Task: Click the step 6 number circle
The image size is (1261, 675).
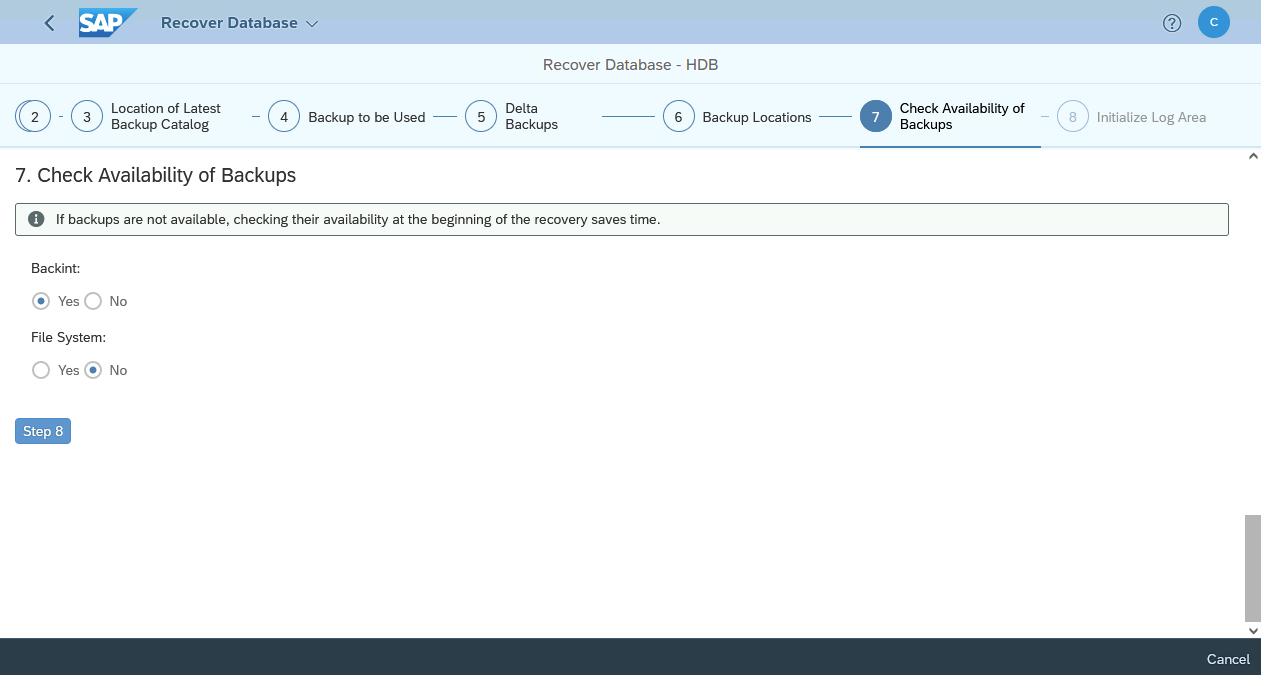Action: pyautogui.click(x=678, y=117)
